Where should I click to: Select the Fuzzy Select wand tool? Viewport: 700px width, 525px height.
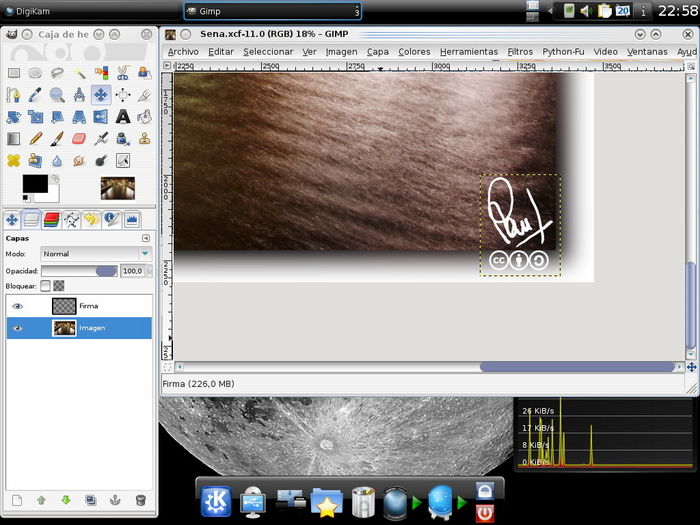pos(79,73)
